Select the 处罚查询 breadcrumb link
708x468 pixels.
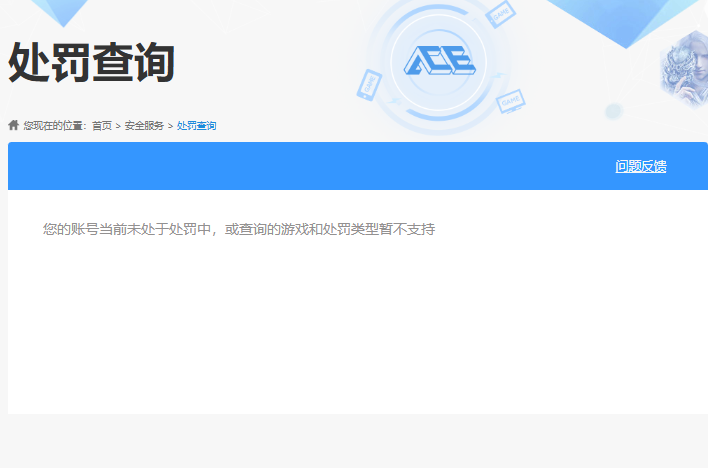196,126
